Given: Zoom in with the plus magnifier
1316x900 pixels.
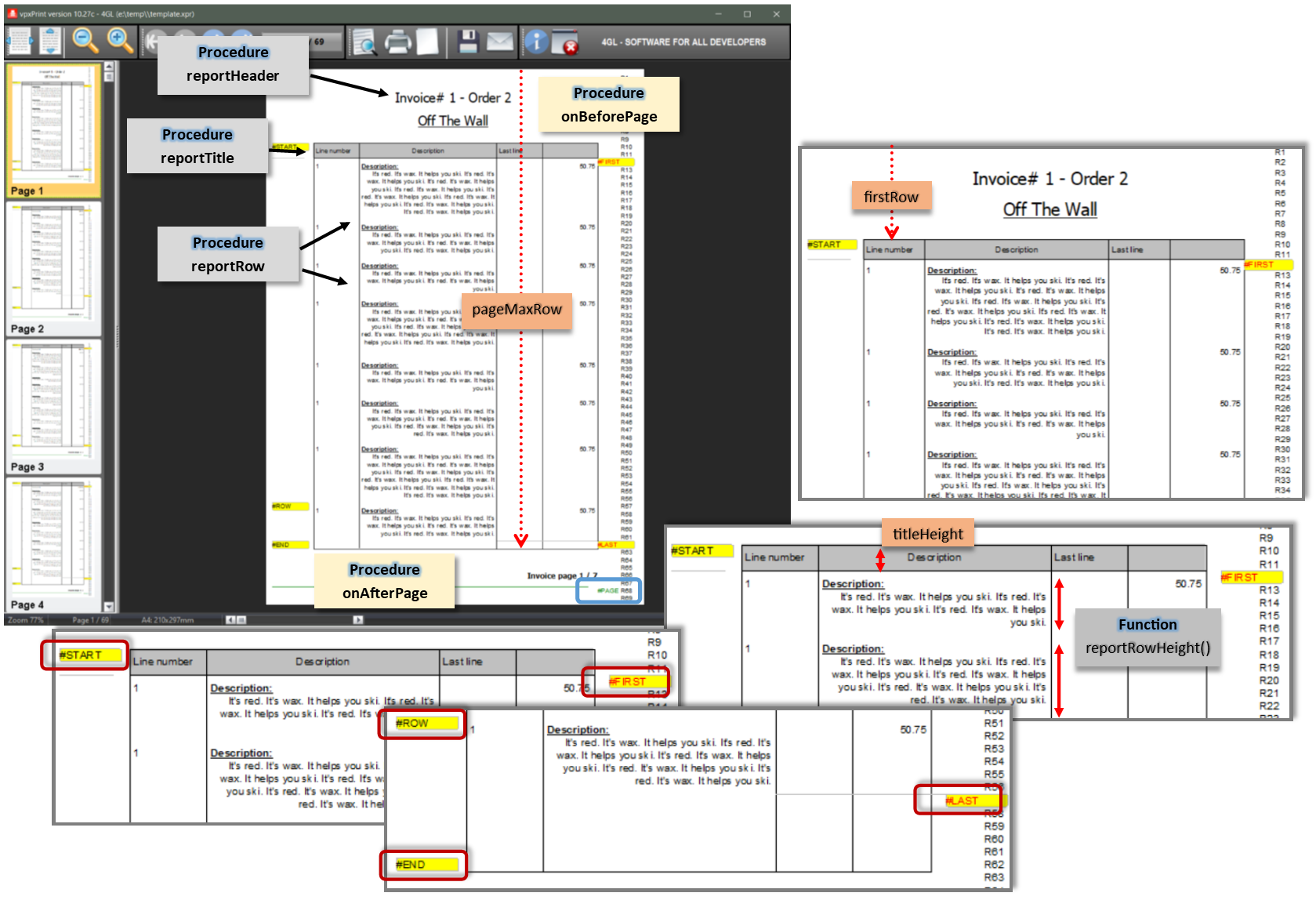Looking at the screenshot, I should (120, 41).
